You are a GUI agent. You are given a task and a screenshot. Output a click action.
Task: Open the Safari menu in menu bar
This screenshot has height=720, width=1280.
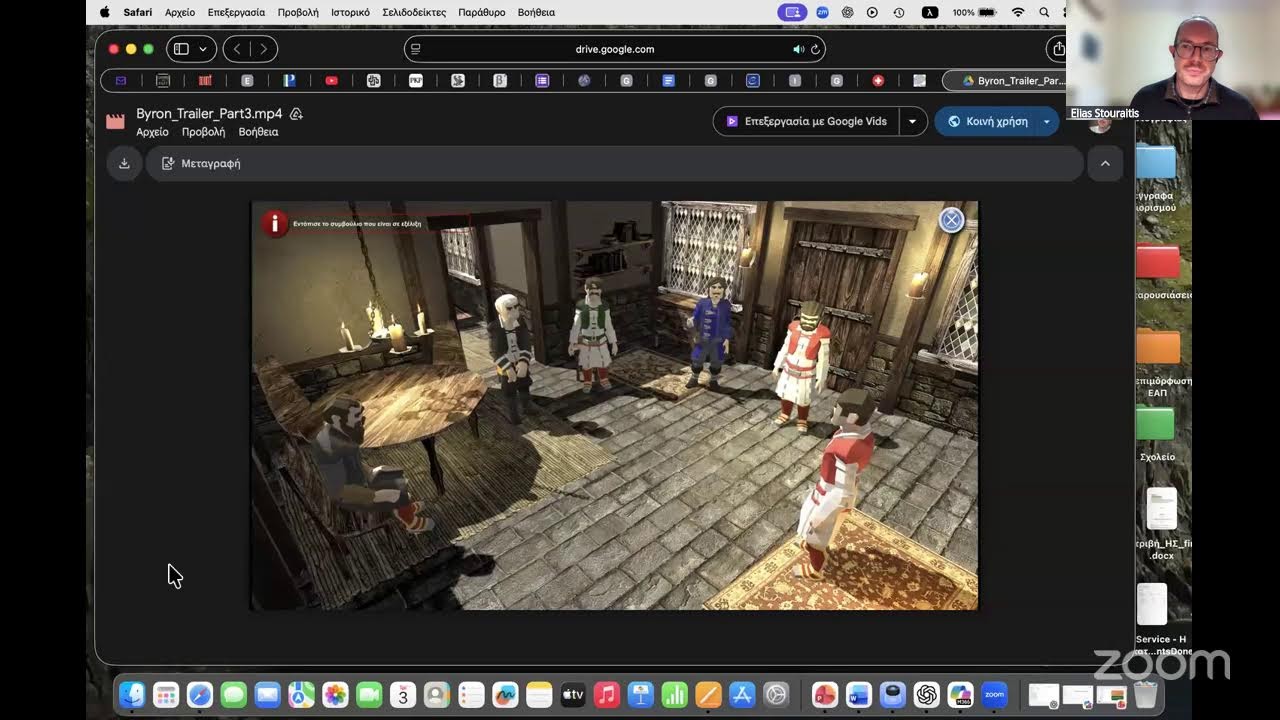coord(138,12)
